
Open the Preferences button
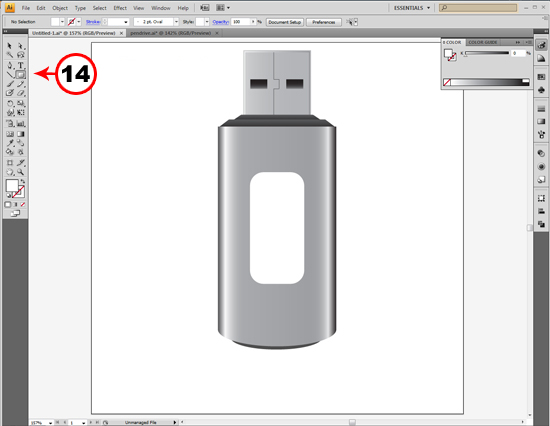click(324, 22)
